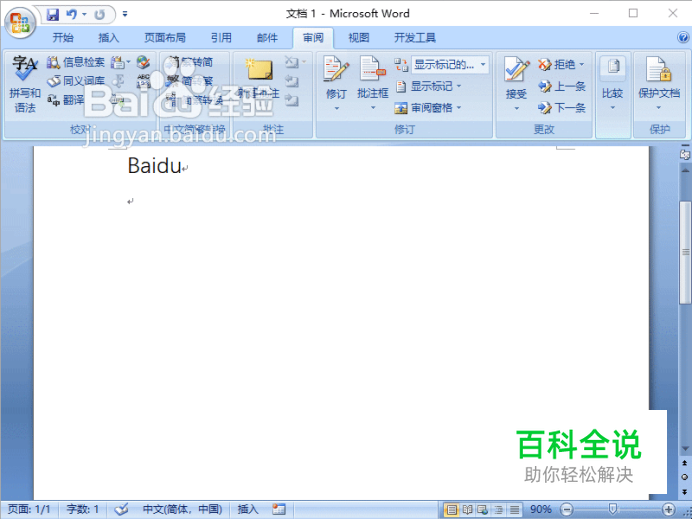Toggle 修订 track changes
692x519 pixels.
click(x=336, y=76)
